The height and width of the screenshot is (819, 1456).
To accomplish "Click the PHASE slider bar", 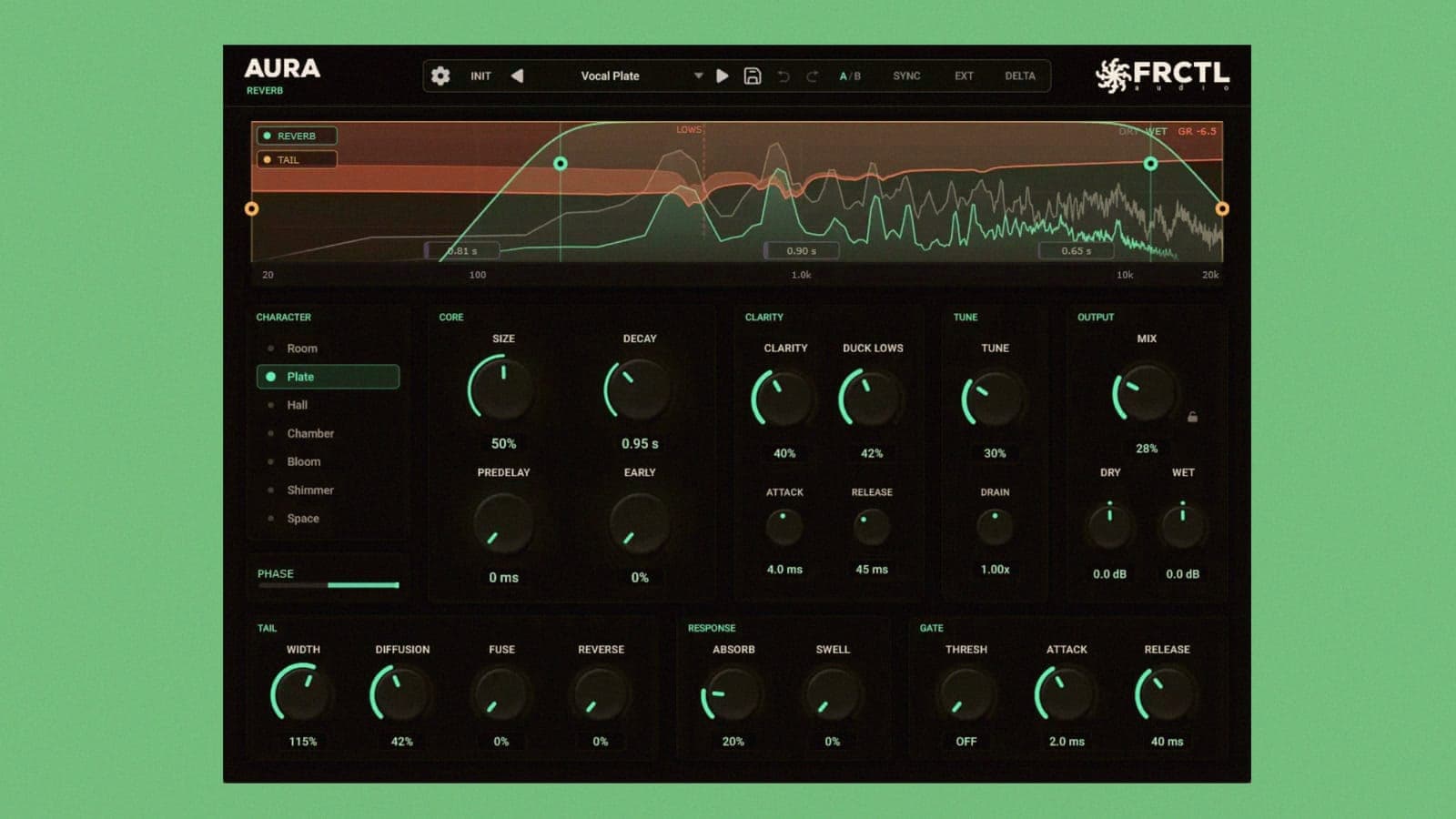I will pyautogui.click(x=329, y=585).
